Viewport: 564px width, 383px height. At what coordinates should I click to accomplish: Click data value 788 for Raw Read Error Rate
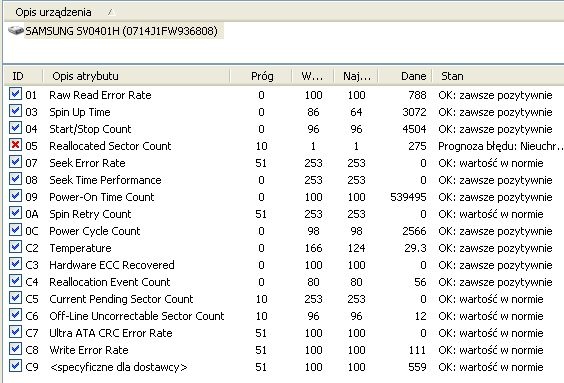pos(417,95)
